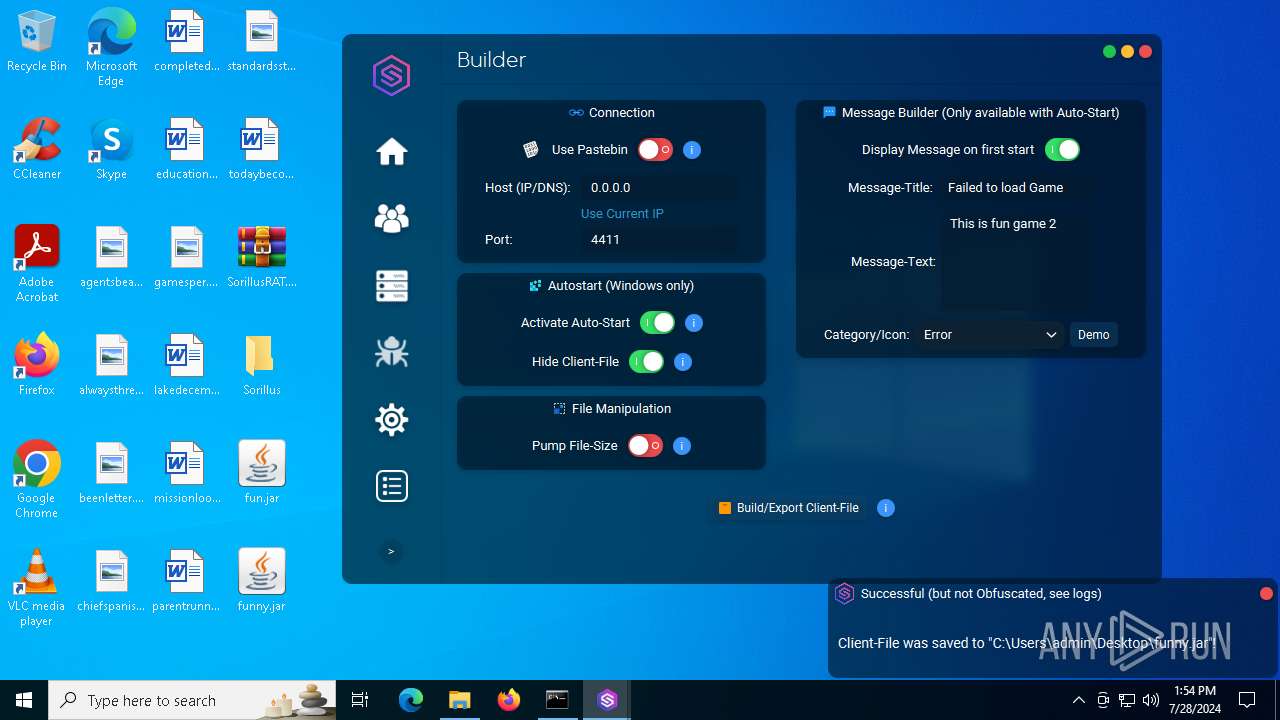Select the Adobe Acrobat desktop shortcut
The height and width of the screenshot is (720, 1280).
click(37, 264)
